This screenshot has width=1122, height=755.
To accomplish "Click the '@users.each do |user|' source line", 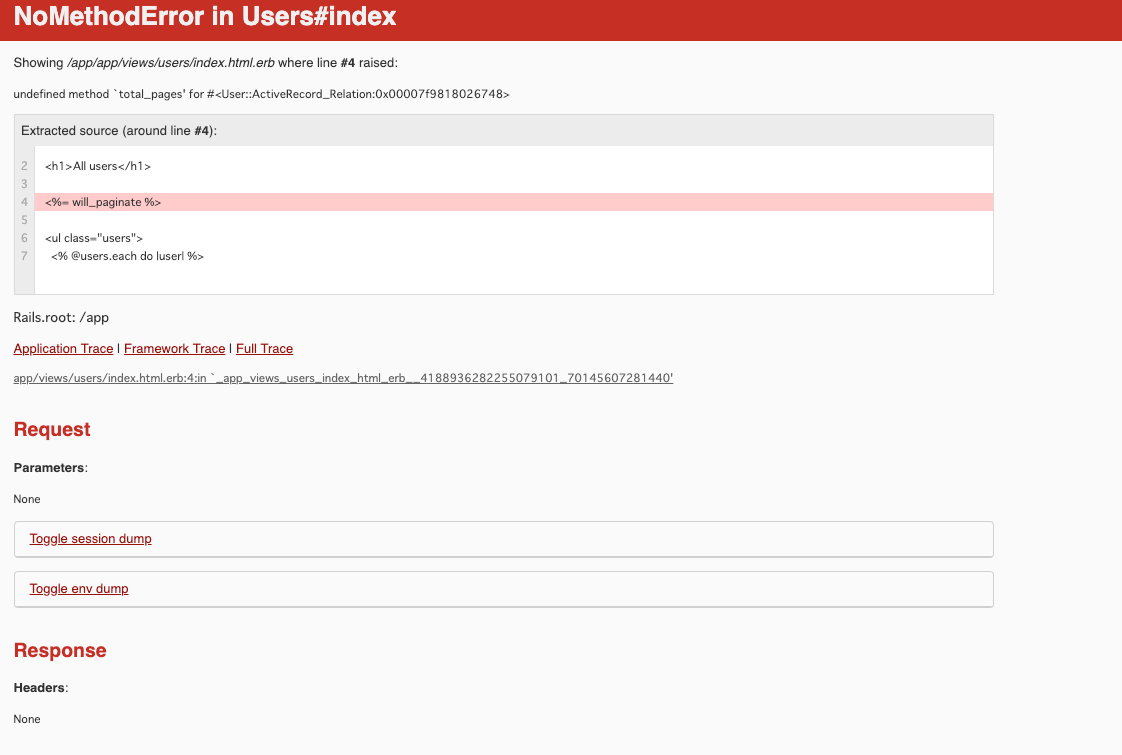I will (x=127, y=256).
